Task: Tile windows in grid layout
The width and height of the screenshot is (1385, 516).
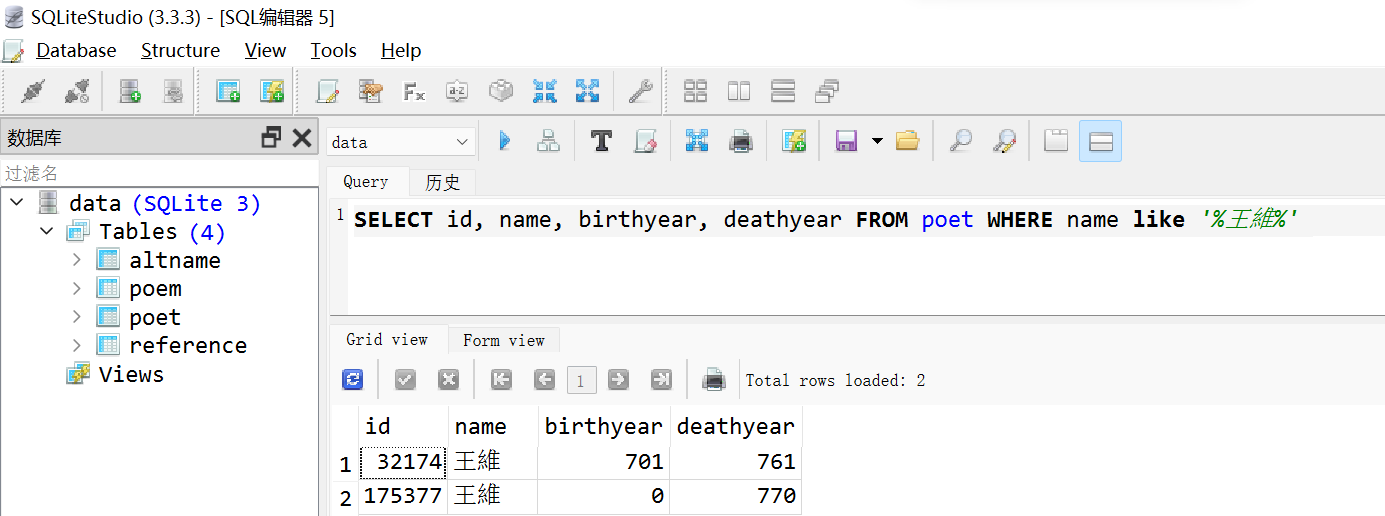Action: click(x=695, y=92)
